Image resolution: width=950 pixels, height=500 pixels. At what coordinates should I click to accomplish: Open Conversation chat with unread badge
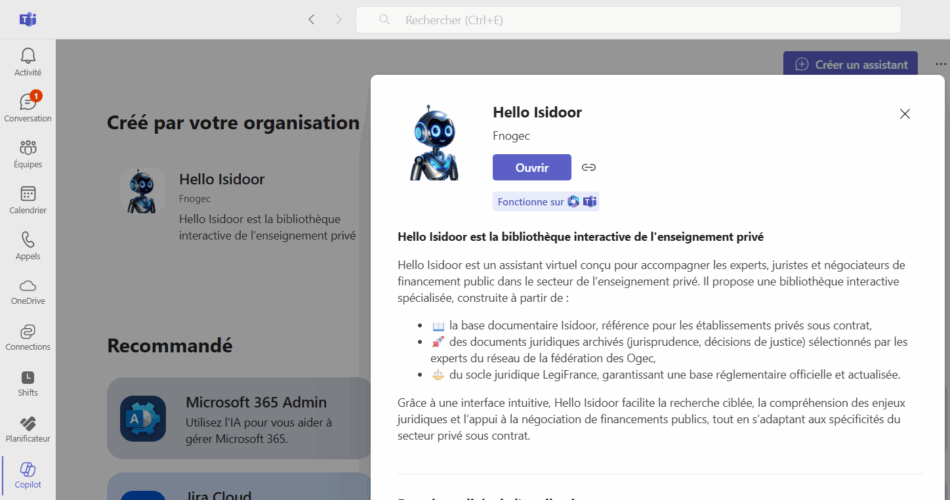tap(28, 107)
